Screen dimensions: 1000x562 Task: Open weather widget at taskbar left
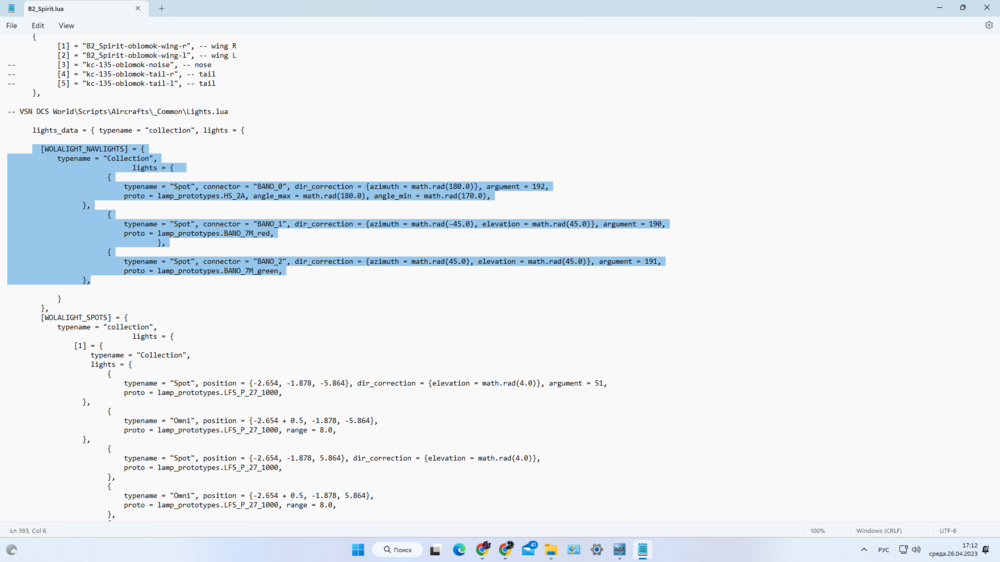pyautogui.click(x=11, y=550)
